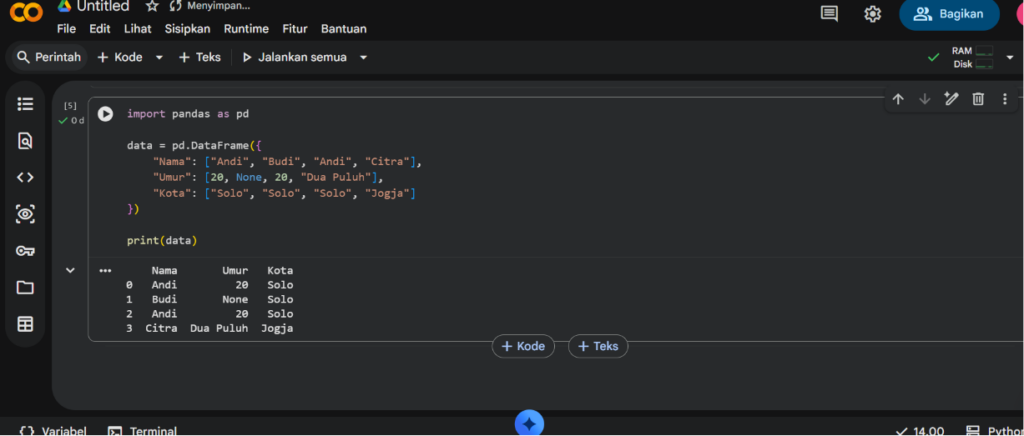This screenshot has height=436, width=1024.
Task: Open the table of contents sidebar icon
Action: [25, 104]
